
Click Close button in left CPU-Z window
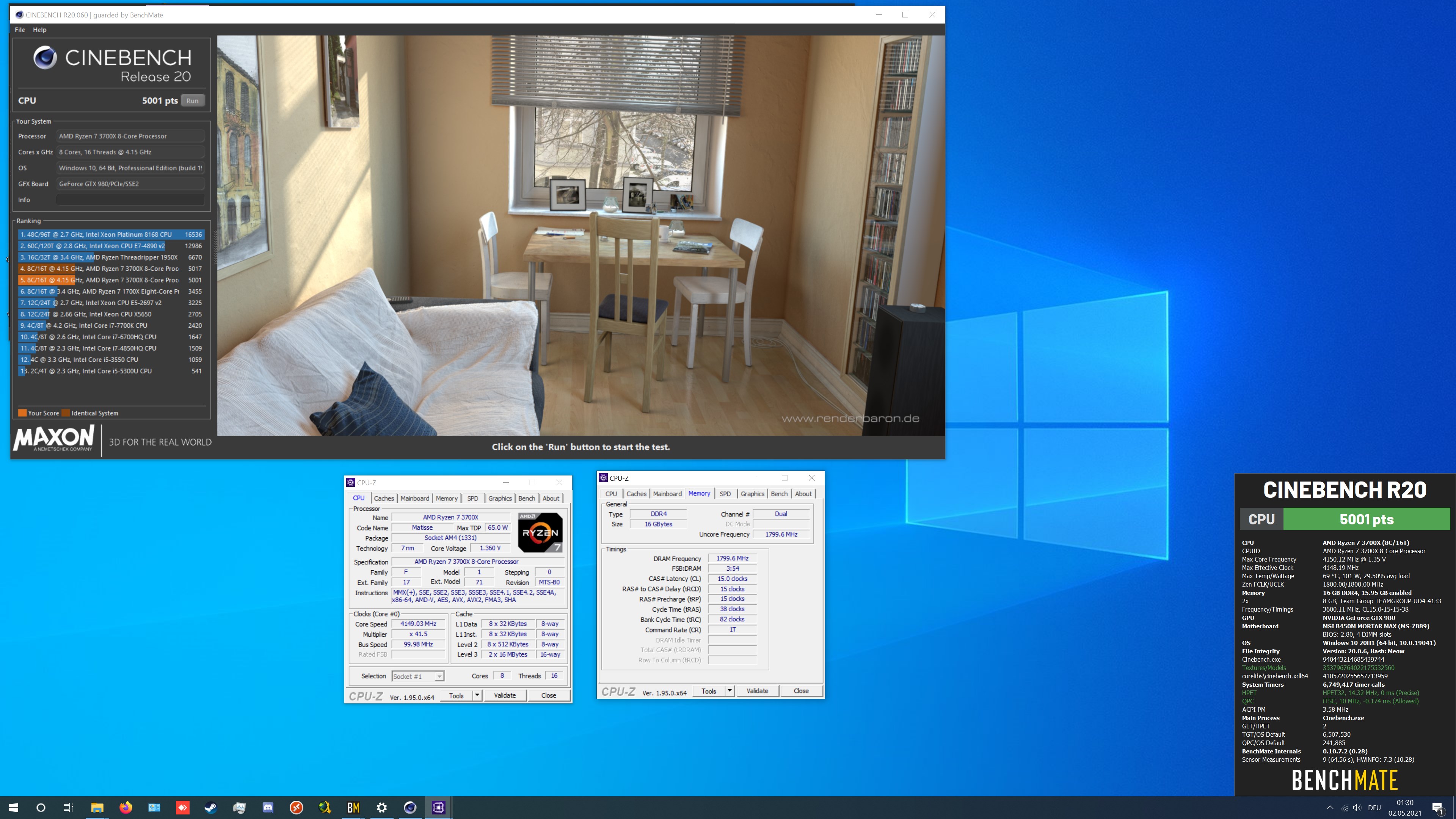[548, 695]
